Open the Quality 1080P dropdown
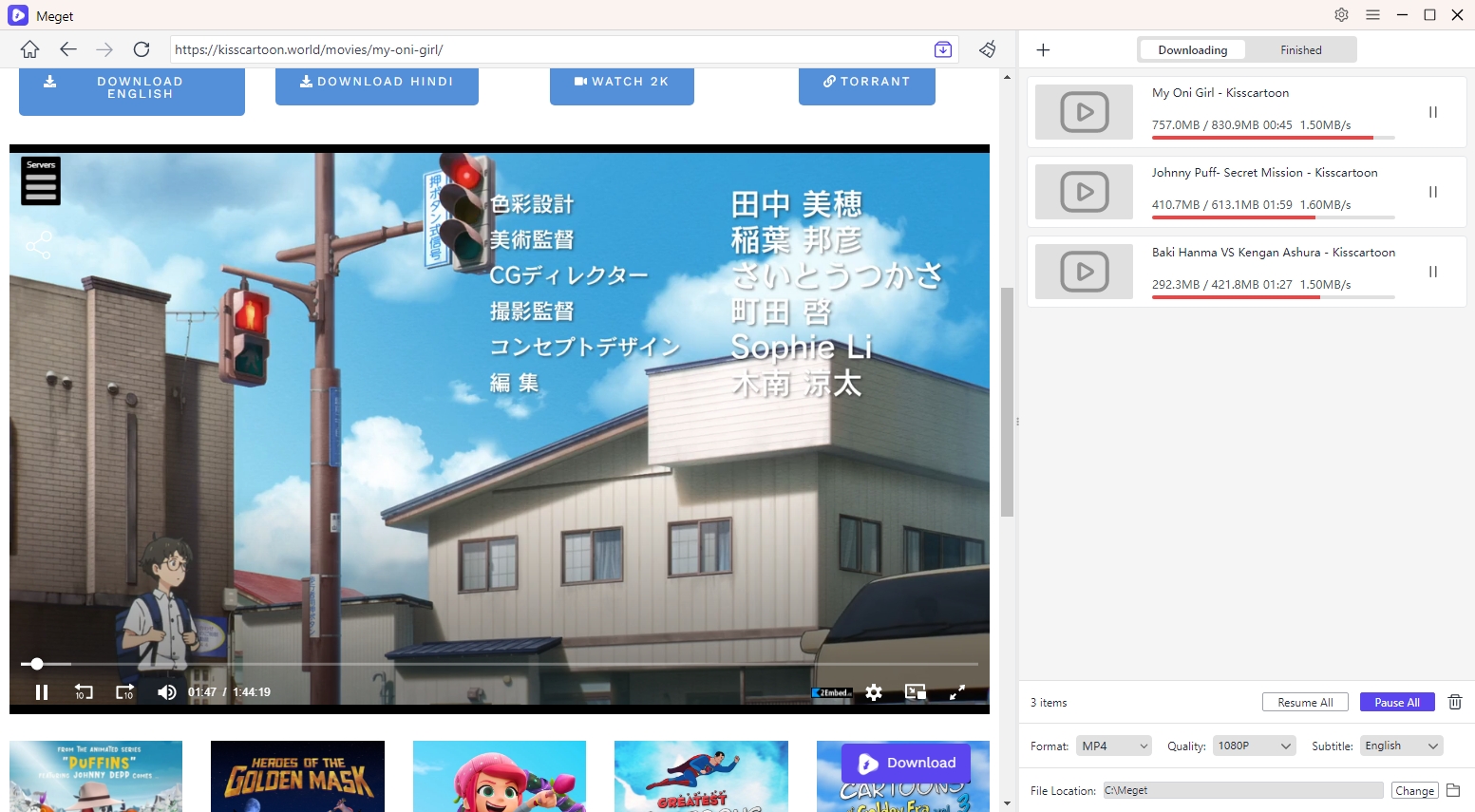The image size is (1475, 812). (x=1254, y=746)
